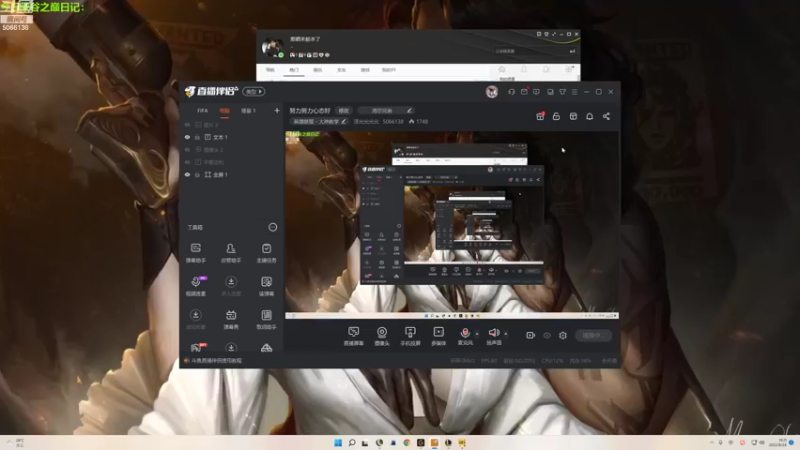
Task: Start recording with the camcorder icon
Action: pyautogui.click(x=531, y=335)
